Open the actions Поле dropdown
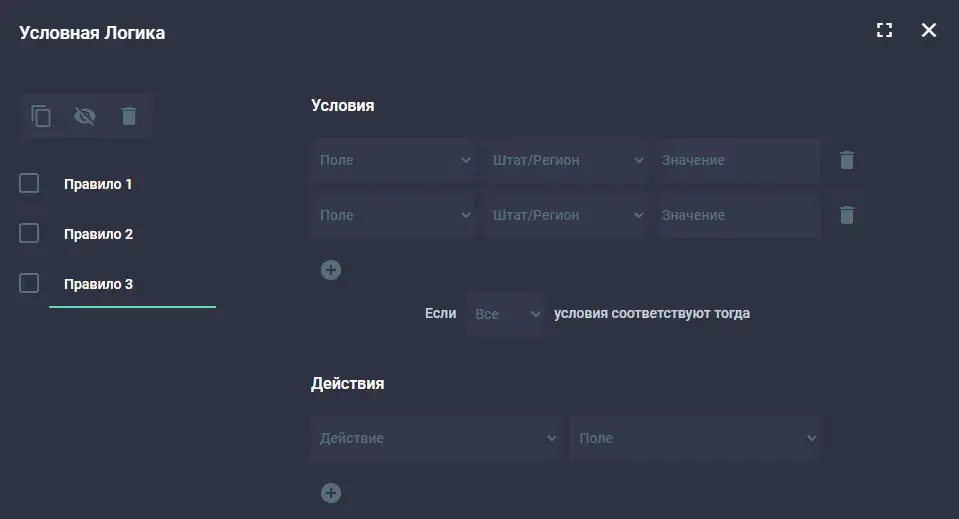 [695, 438]
